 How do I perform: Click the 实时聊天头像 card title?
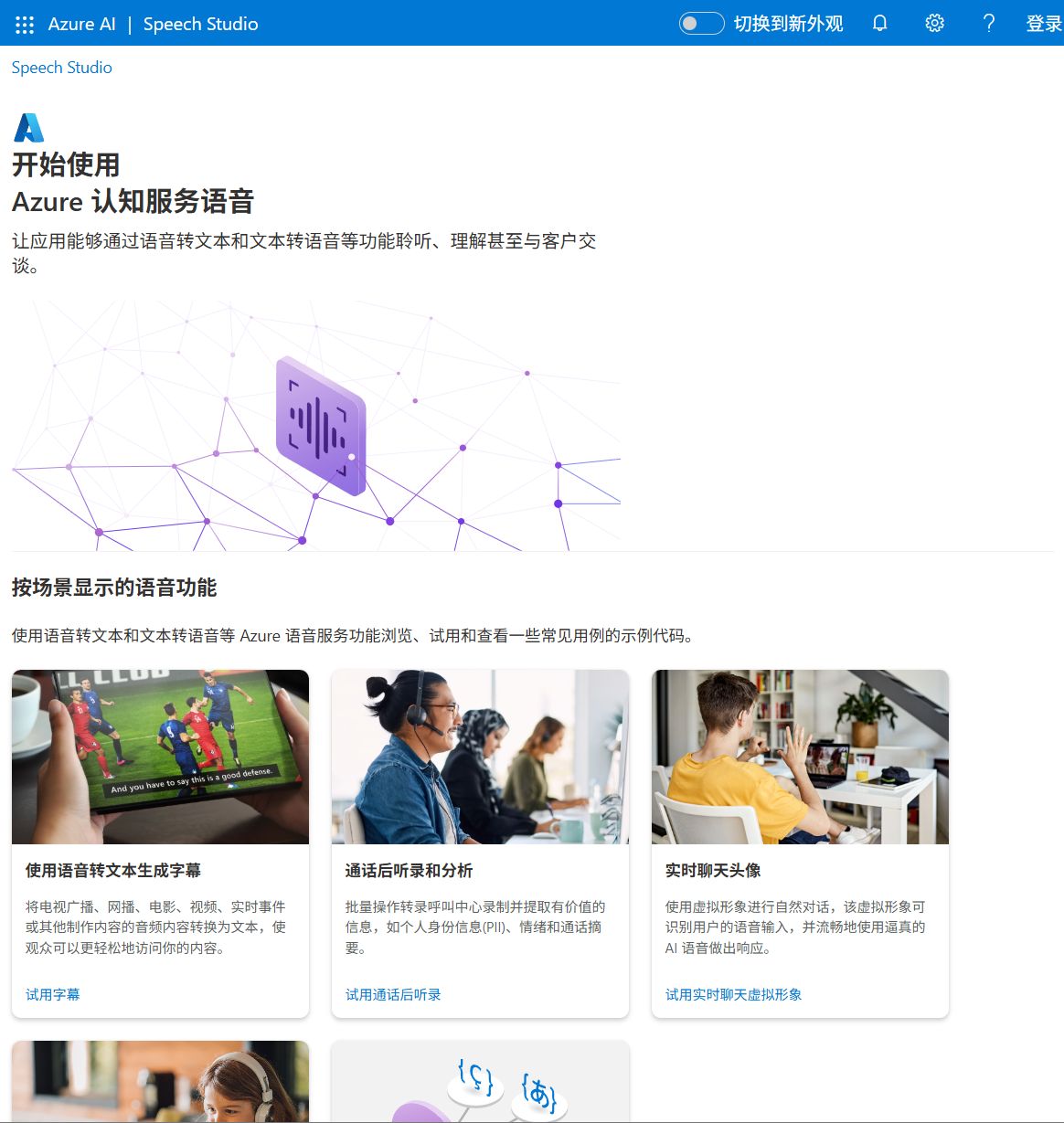[x=713, y=871]
